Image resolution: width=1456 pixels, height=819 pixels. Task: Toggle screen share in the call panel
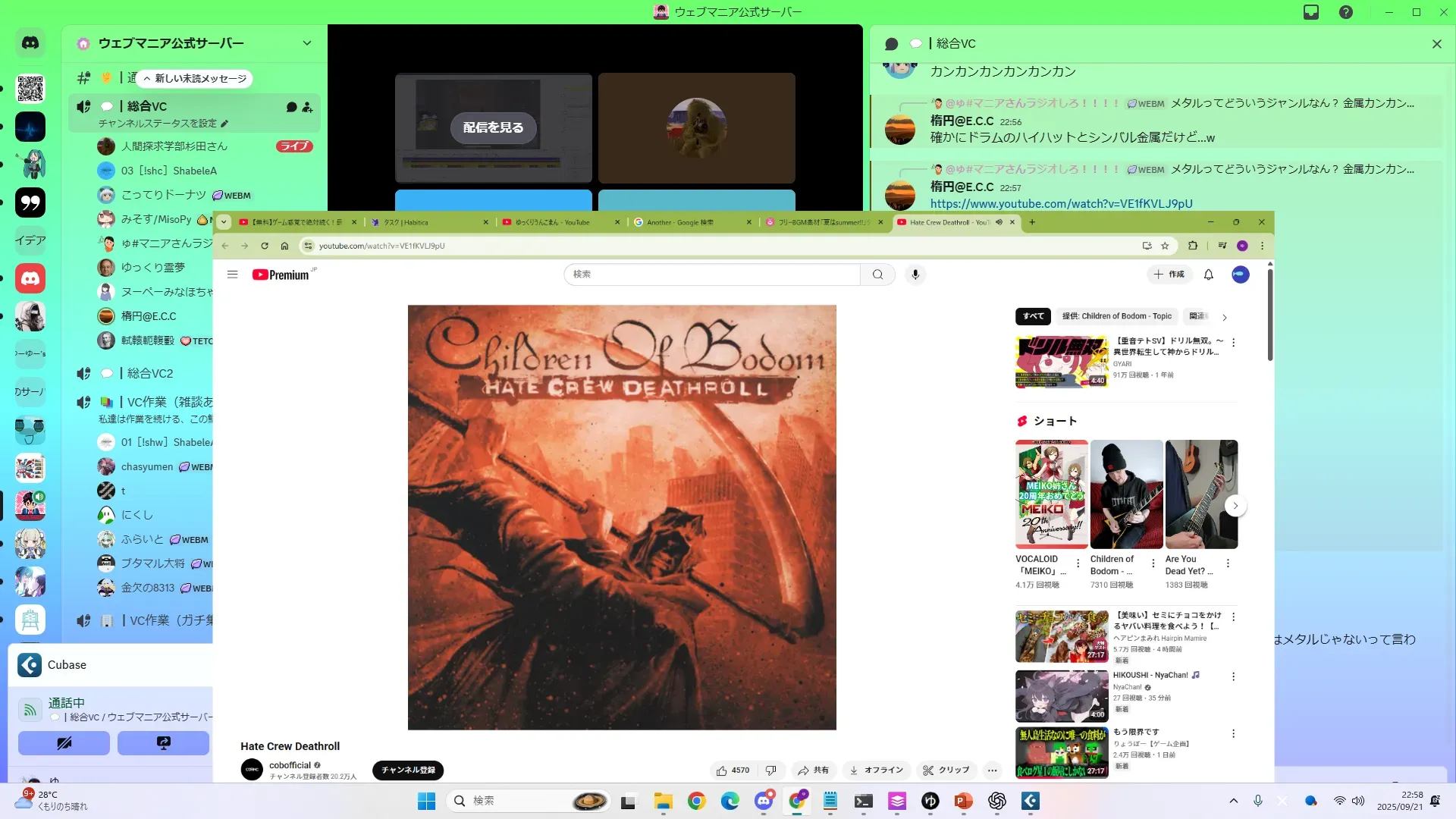163,743
